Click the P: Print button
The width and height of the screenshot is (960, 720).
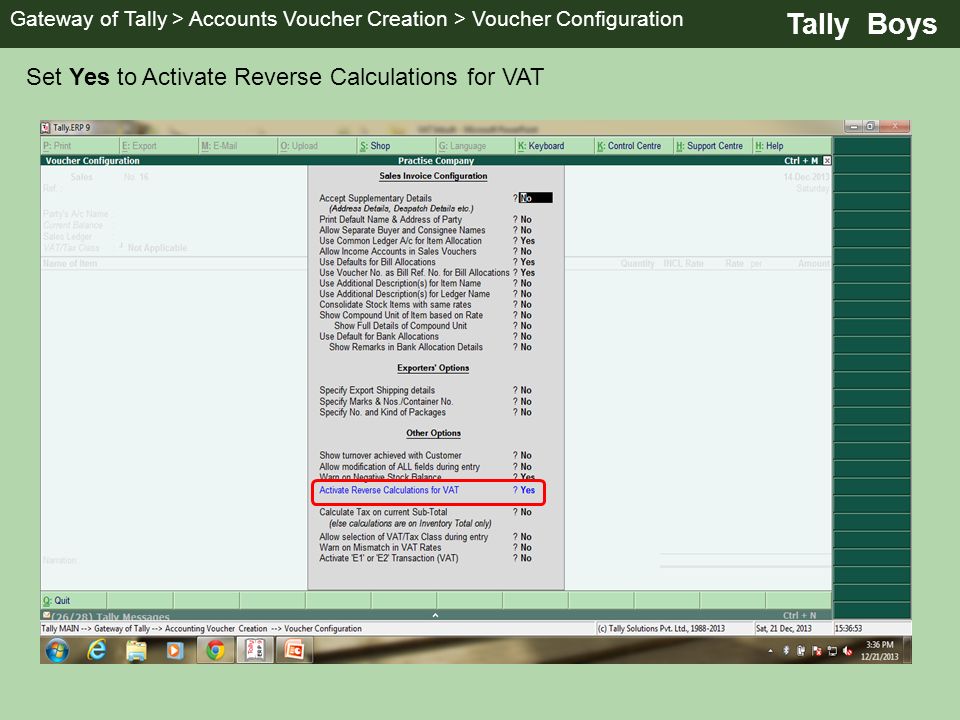(80, 146)
